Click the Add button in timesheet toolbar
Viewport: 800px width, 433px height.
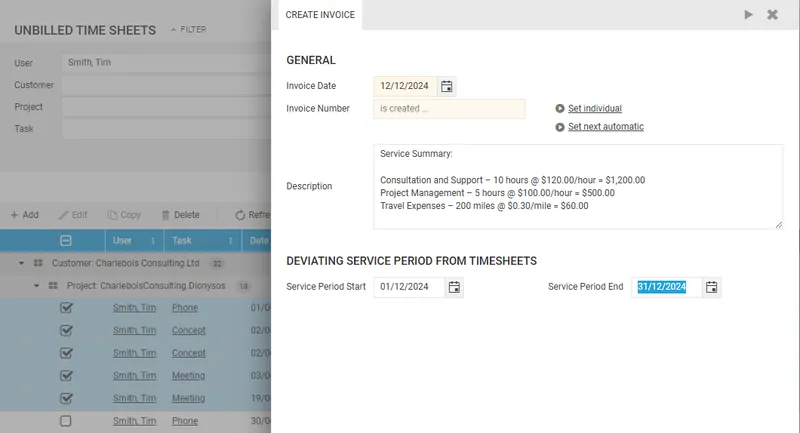click(x=24, y=215)
